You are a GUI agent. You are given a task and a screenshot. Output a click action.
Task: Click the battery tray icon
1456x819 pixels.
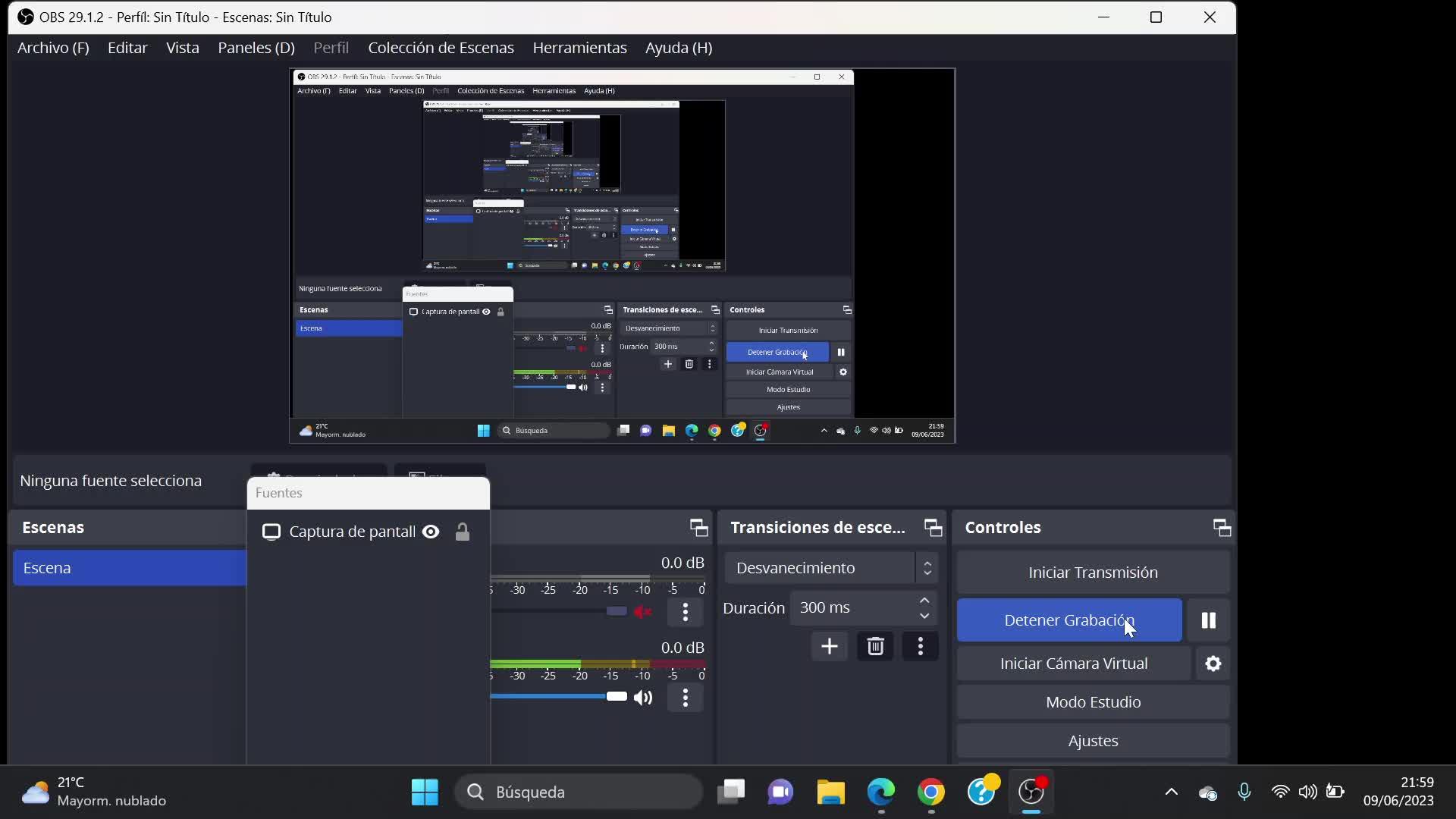pyautogui.click(x=1335, y=792)
